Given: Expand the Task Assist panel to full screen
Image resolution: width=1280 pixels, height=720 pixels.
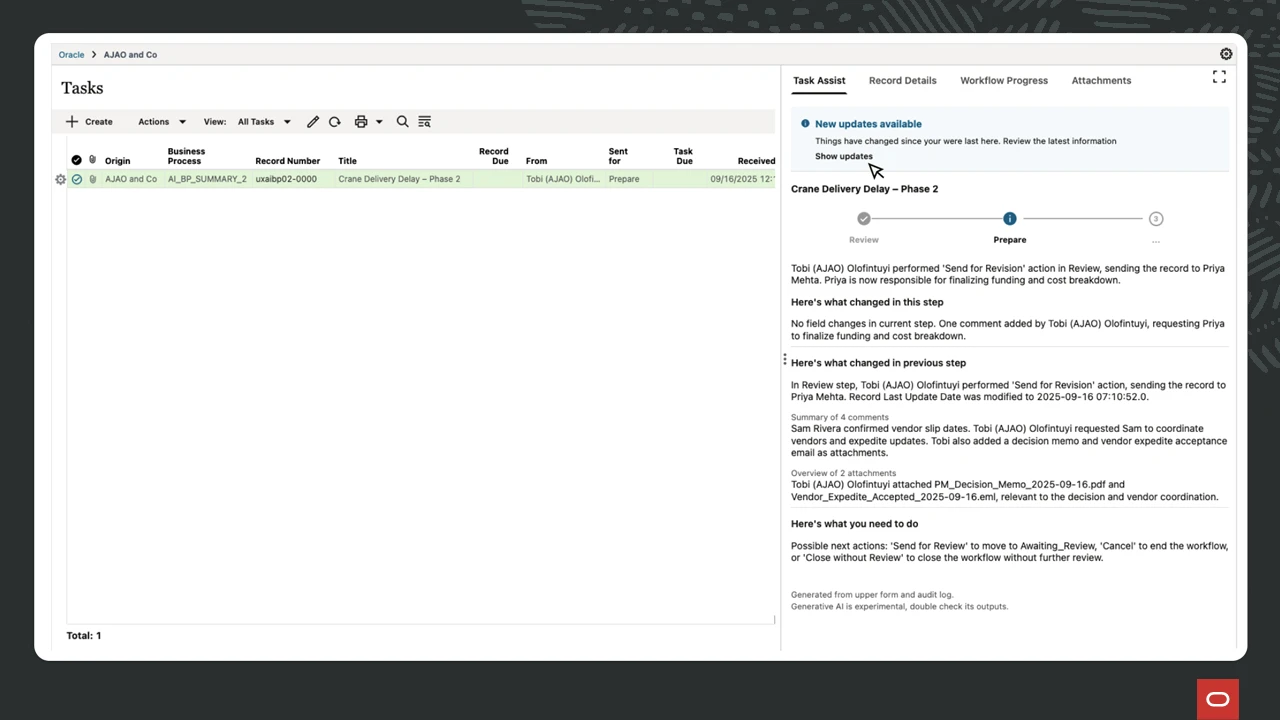Looking at the screenshot, I should [1219, 76].
